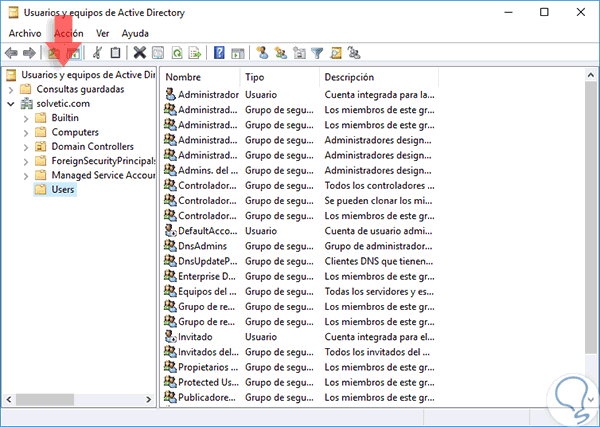600x427 pixels.
Task: Create a new organizational unit from the toolbar
Action: coord(299,53)
